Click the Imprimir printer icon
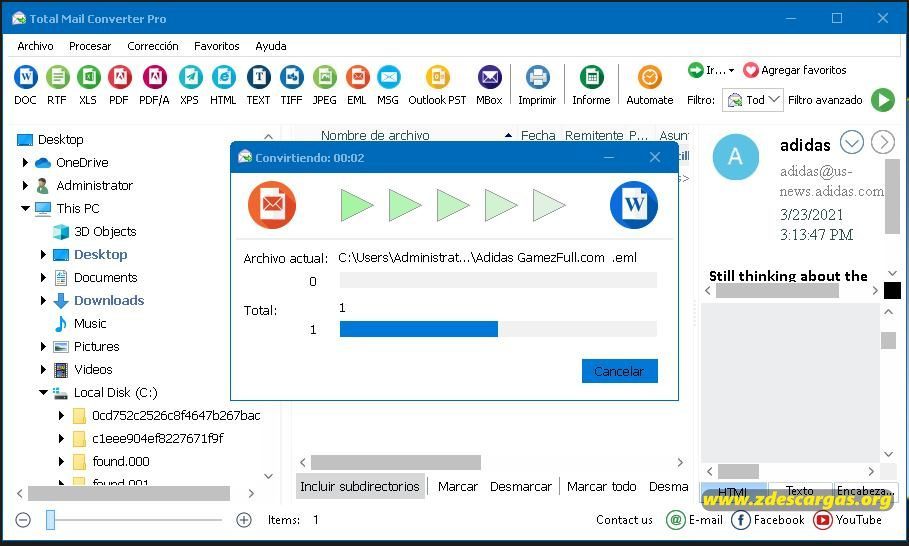 click(x=537, y=77)
